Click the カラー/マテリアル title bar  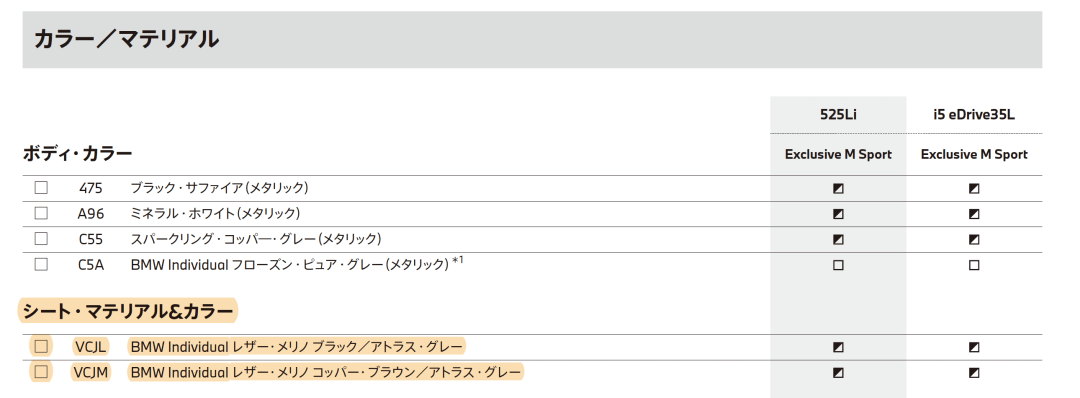(532, 39)
